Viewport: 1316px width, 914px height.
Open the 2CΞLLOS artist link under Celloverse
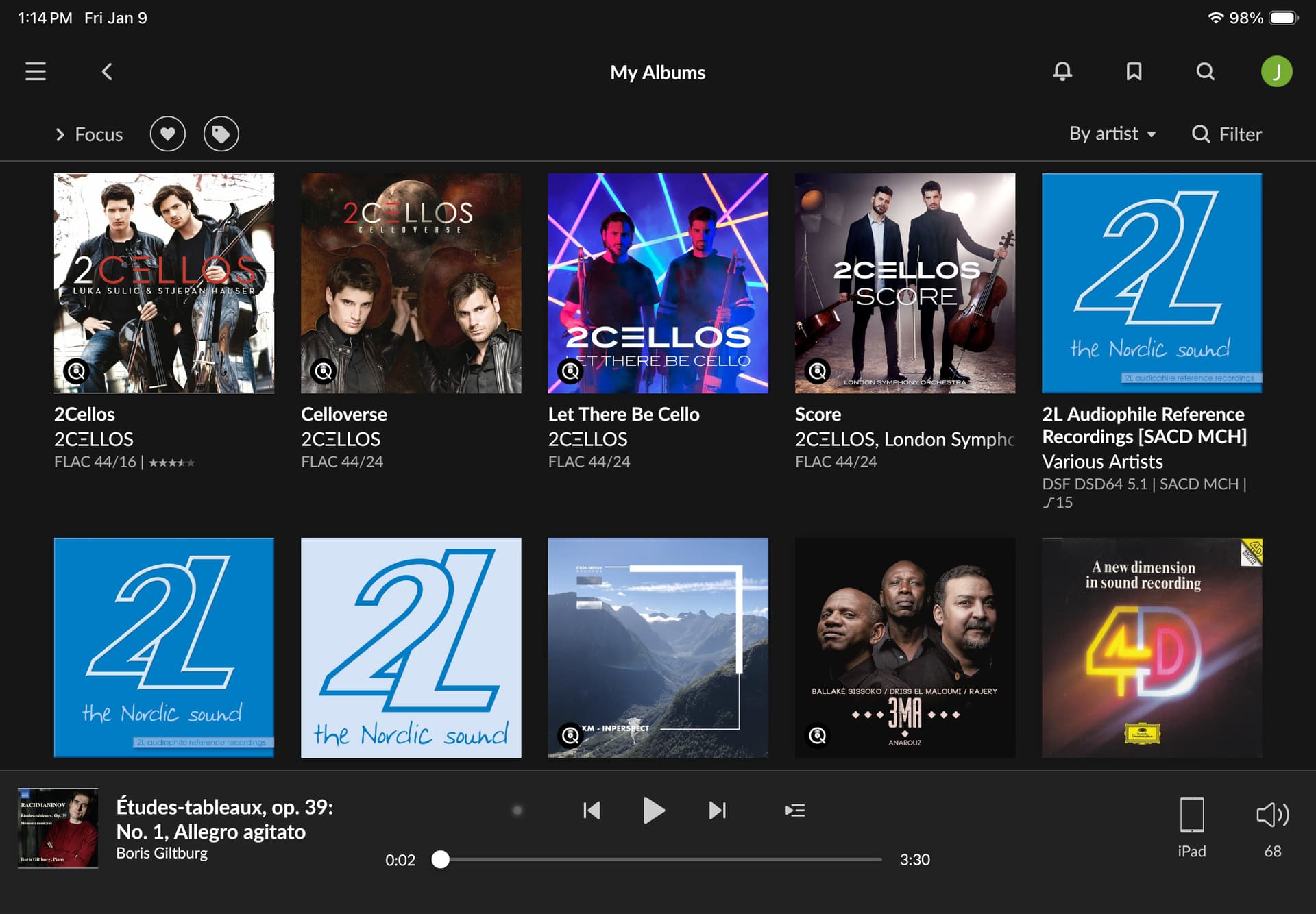tap(341, 439)
